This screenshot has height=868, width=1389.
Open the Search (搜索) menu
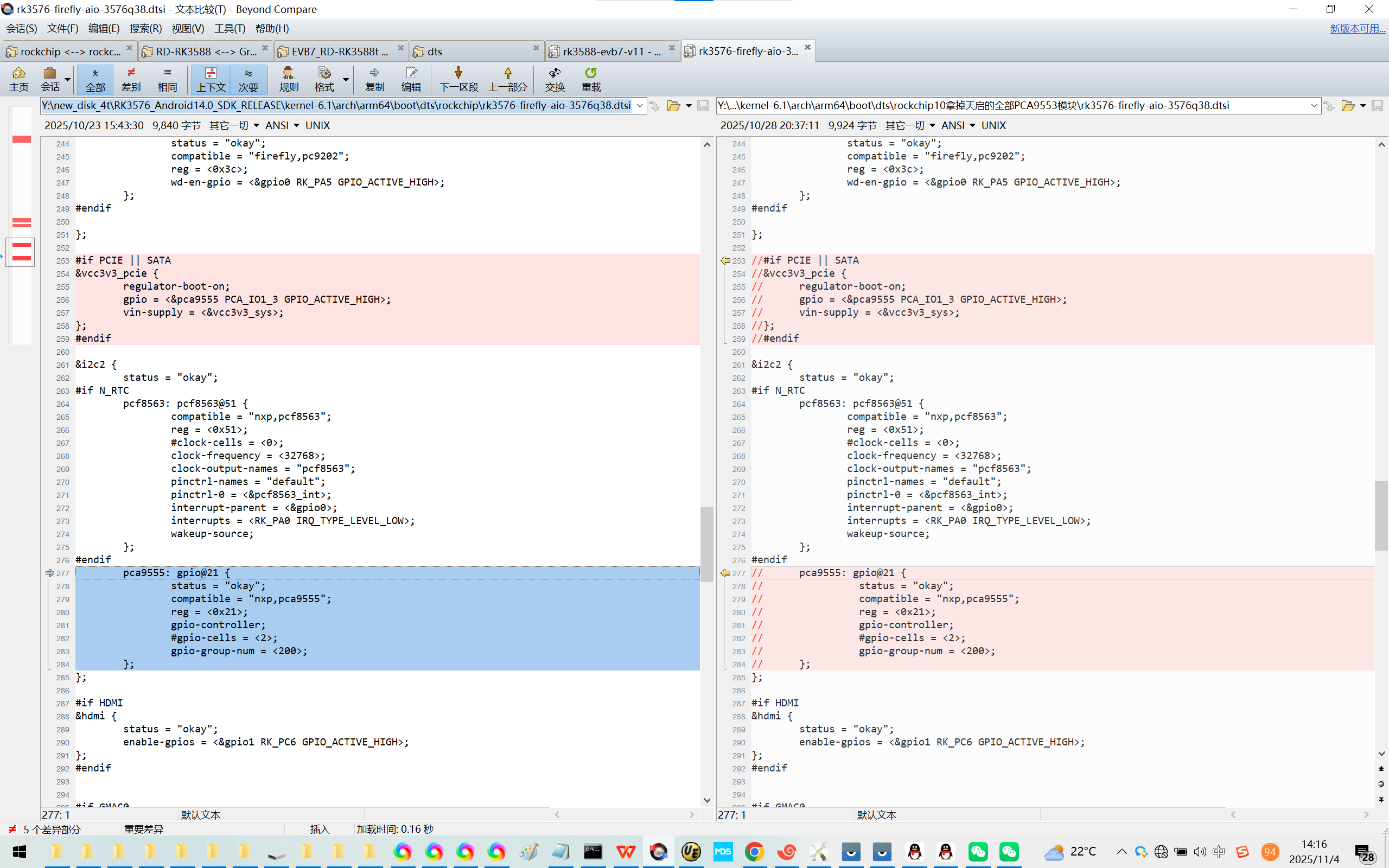click(x=145, y=28)
